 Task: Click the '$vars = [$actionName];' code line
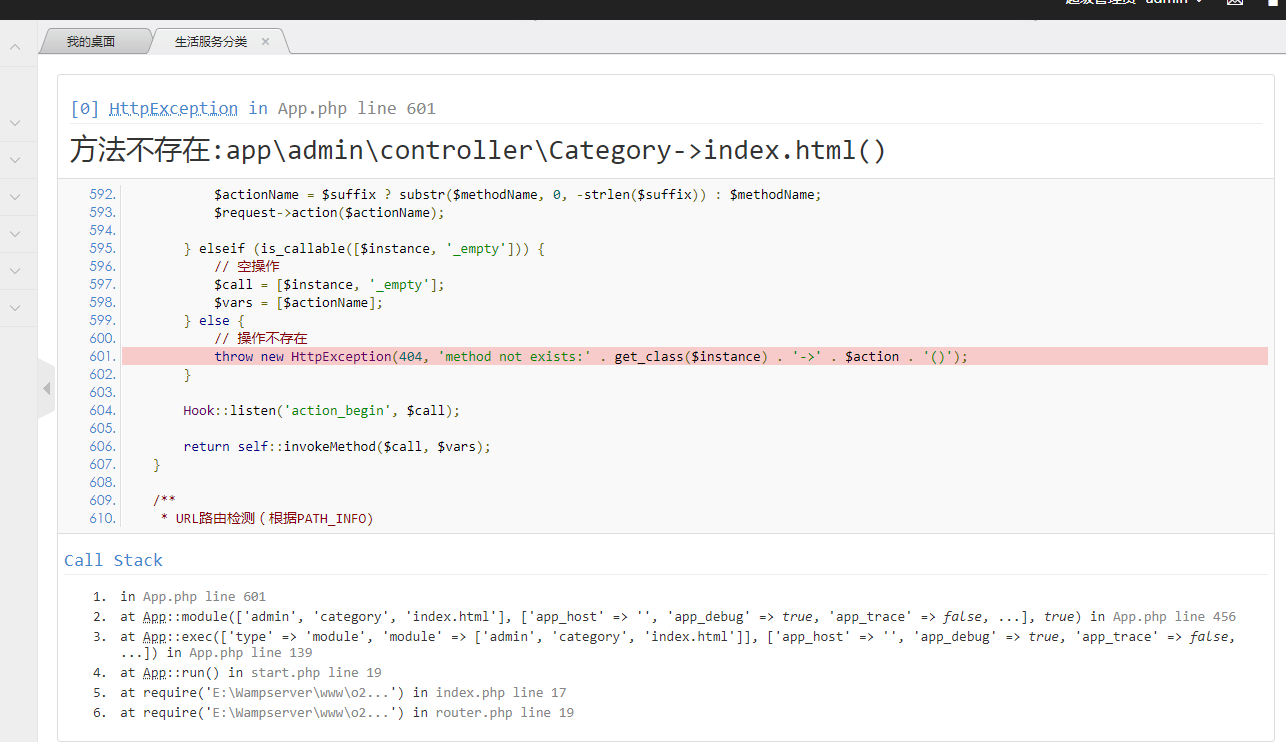click(298, 302)
